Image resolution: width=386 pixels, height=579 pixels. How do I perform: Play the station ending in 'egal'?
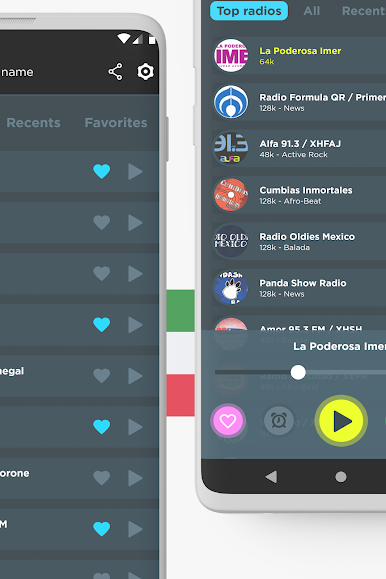click(x=135, y=376)
